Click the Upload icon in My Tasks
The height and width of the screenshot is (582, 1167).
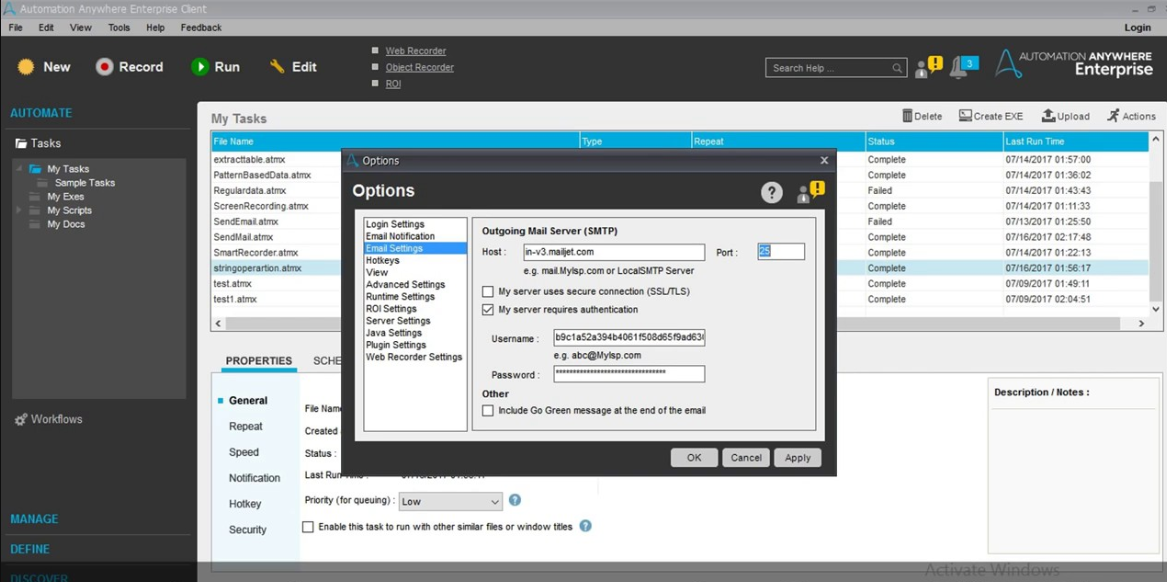pos(1048,116)
